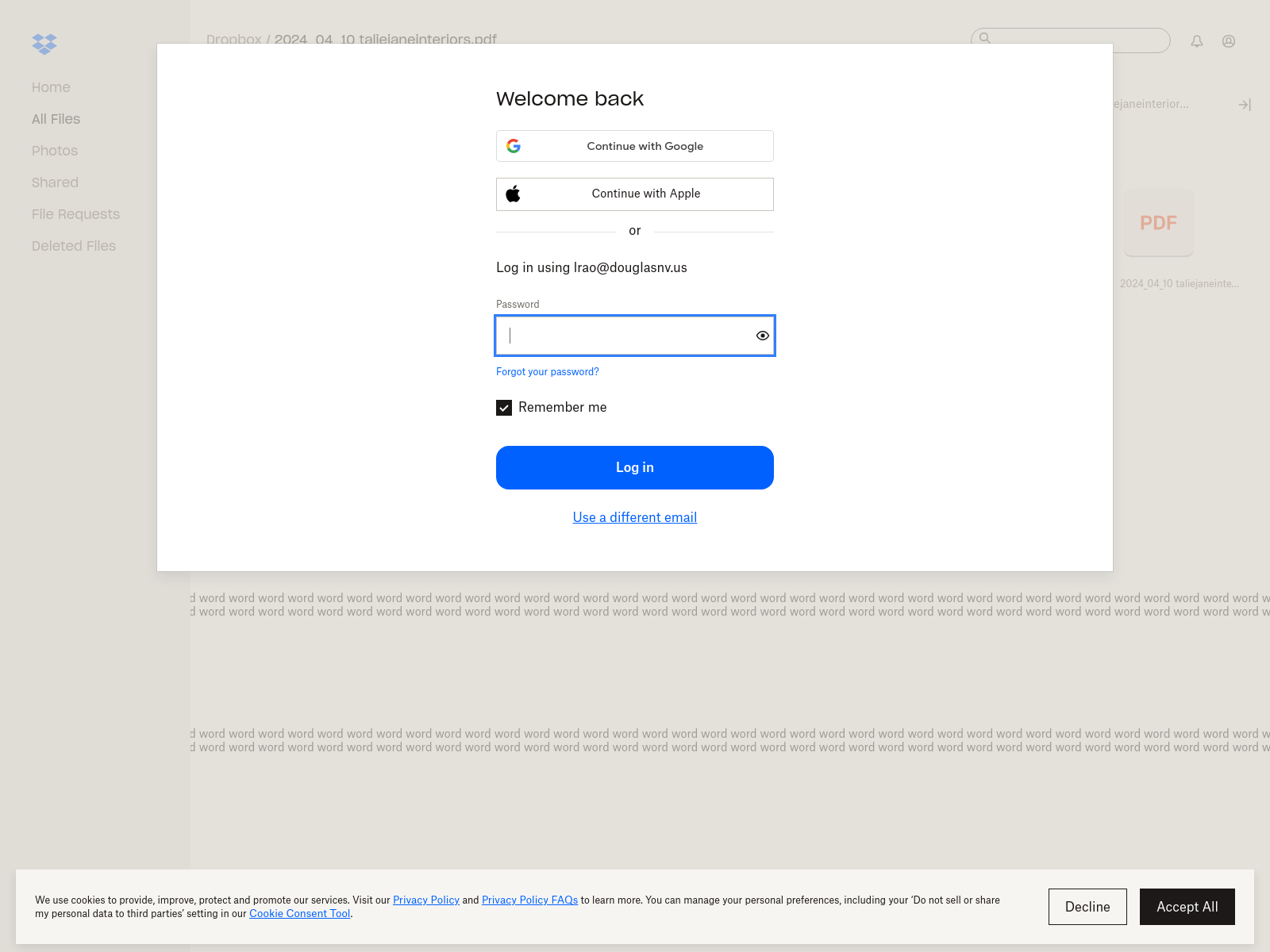Choose Use a different email

pos(635,517)
